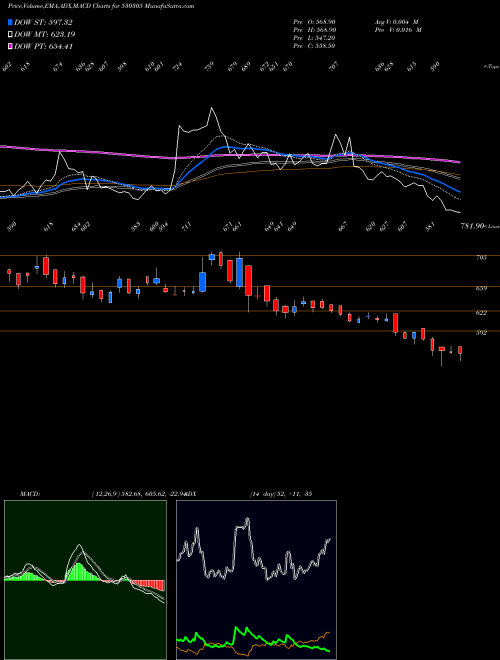Click the 'Pre O: 568.90' open value
Viewport: 500px width, 660px height.
pyautogui.click(x=314, y=21)
